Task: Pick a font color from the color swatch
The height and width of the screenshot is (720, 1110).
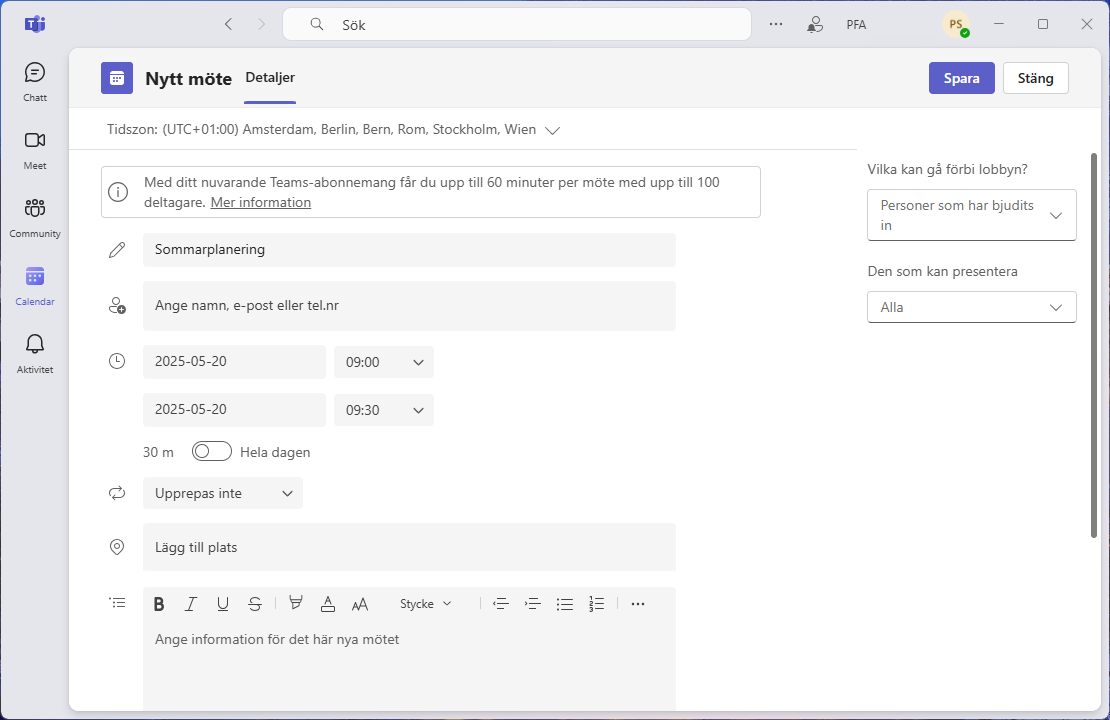Action: (327, 603)
